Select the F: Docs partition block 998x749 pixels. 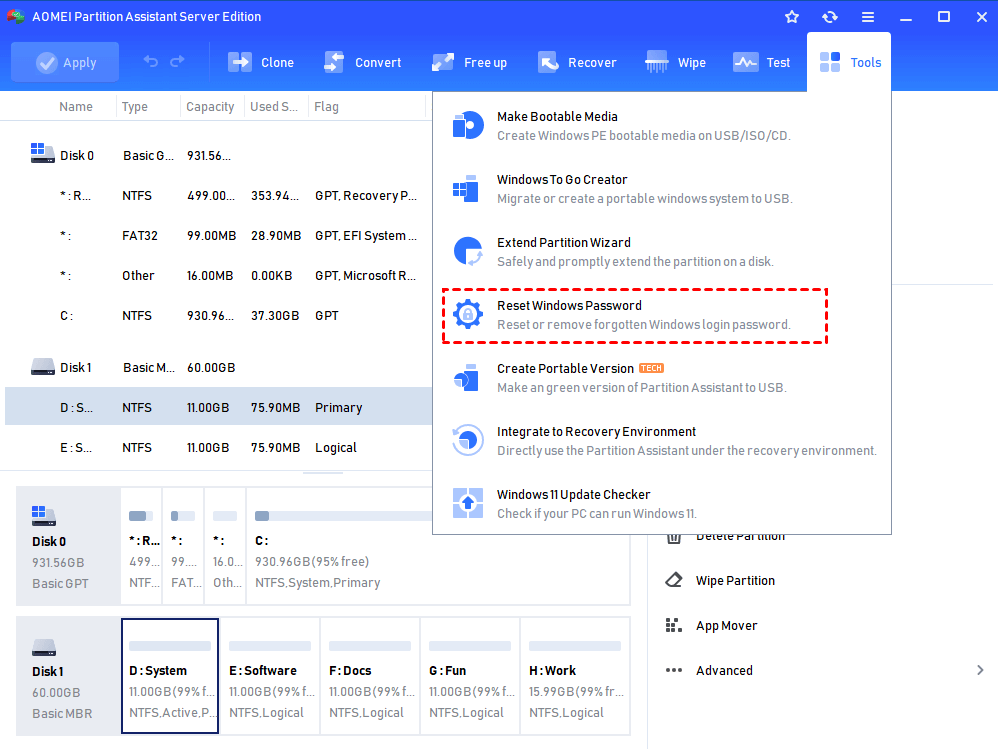tap(370, 676)
